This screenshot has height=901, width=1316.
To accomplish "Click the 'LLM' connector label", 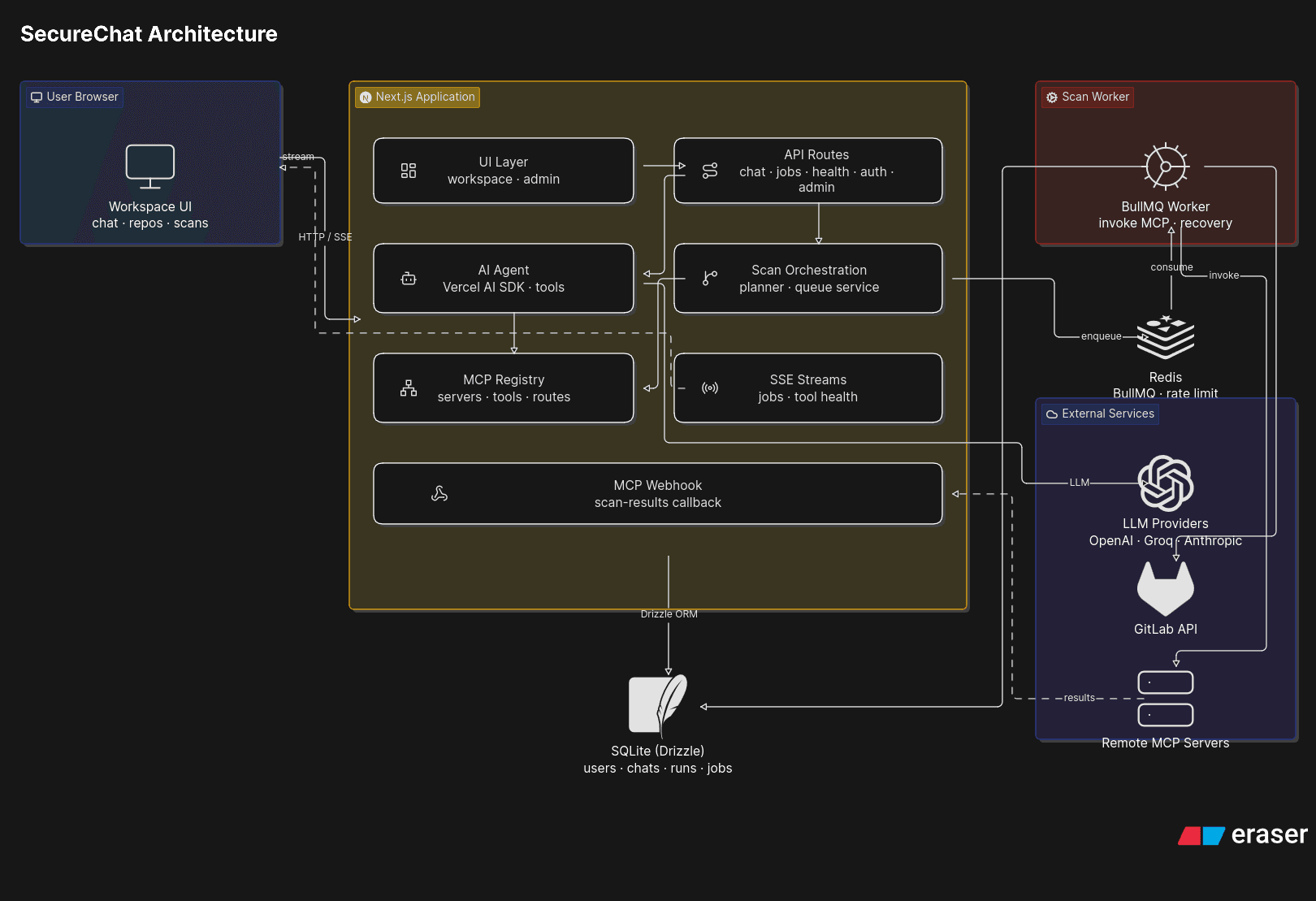I will pyautogui.click(x=1080, y=483).
